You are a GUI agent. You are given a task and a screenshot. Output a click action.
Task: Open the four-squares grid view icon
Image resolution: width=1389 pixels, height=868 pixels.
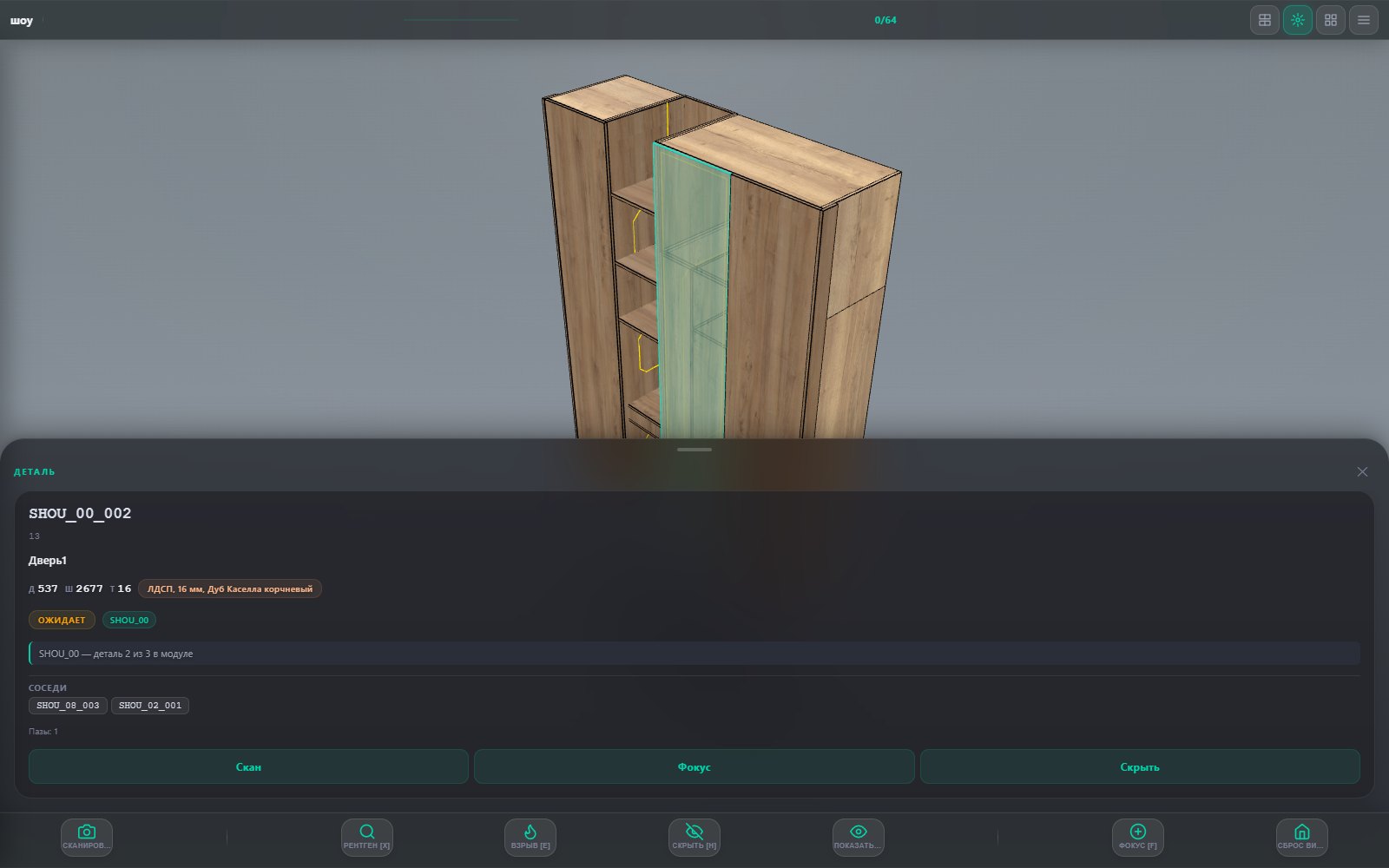pyautogui.click(x=1331, y=20)
